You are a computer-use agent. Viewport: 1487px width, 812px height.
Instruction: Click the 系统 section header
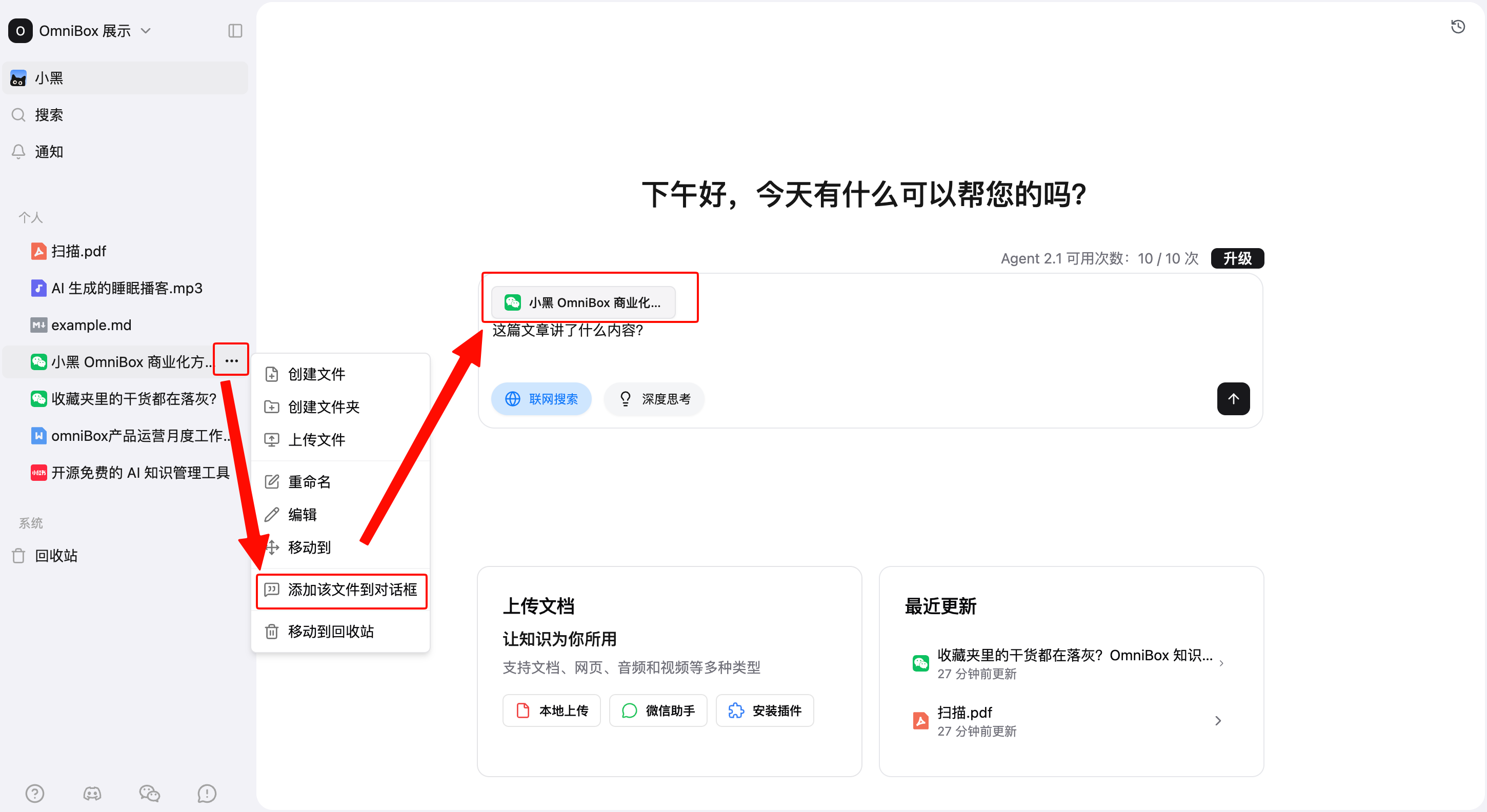point(31,523)
